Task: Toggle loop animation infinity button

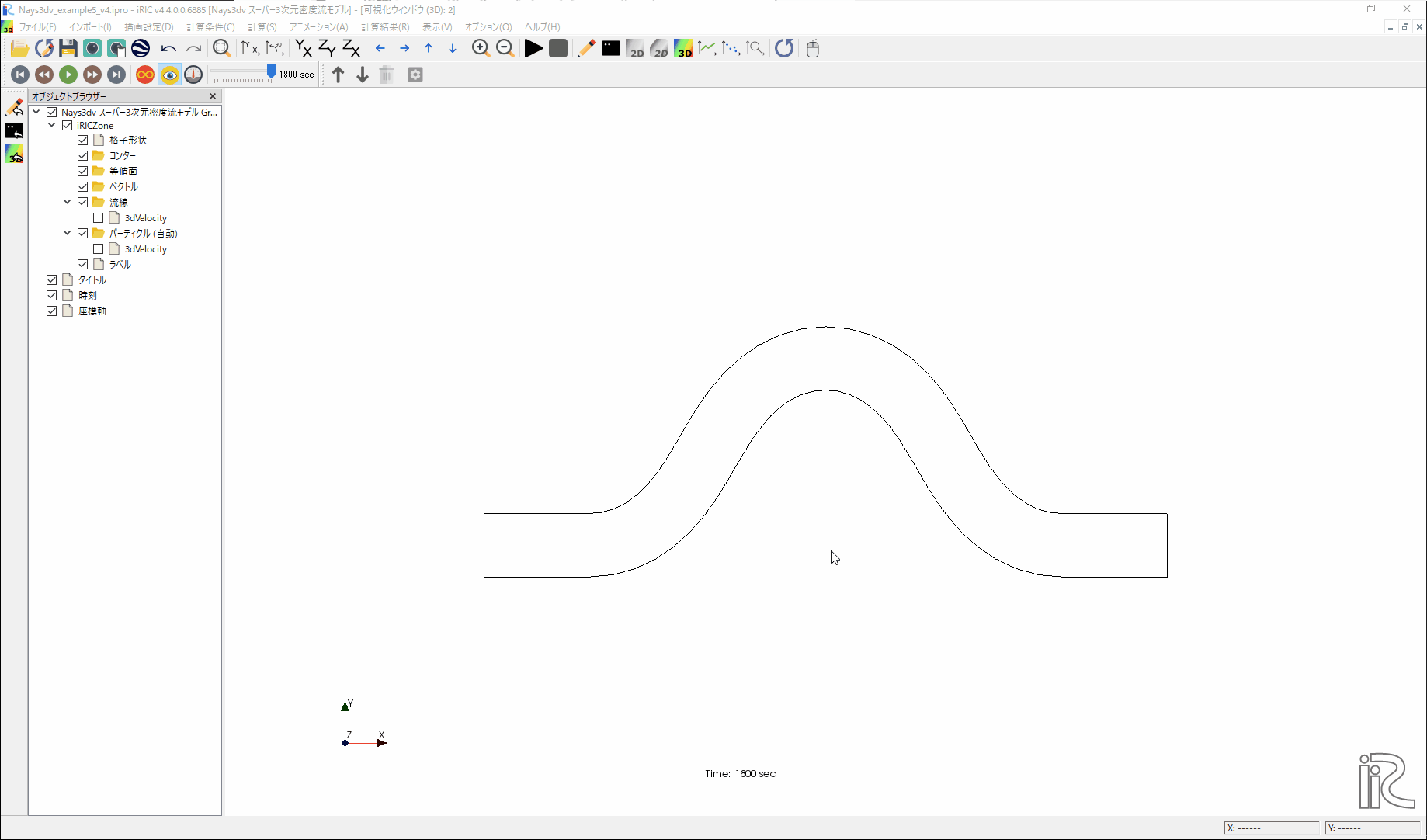Action: click(x=145, y=75)
